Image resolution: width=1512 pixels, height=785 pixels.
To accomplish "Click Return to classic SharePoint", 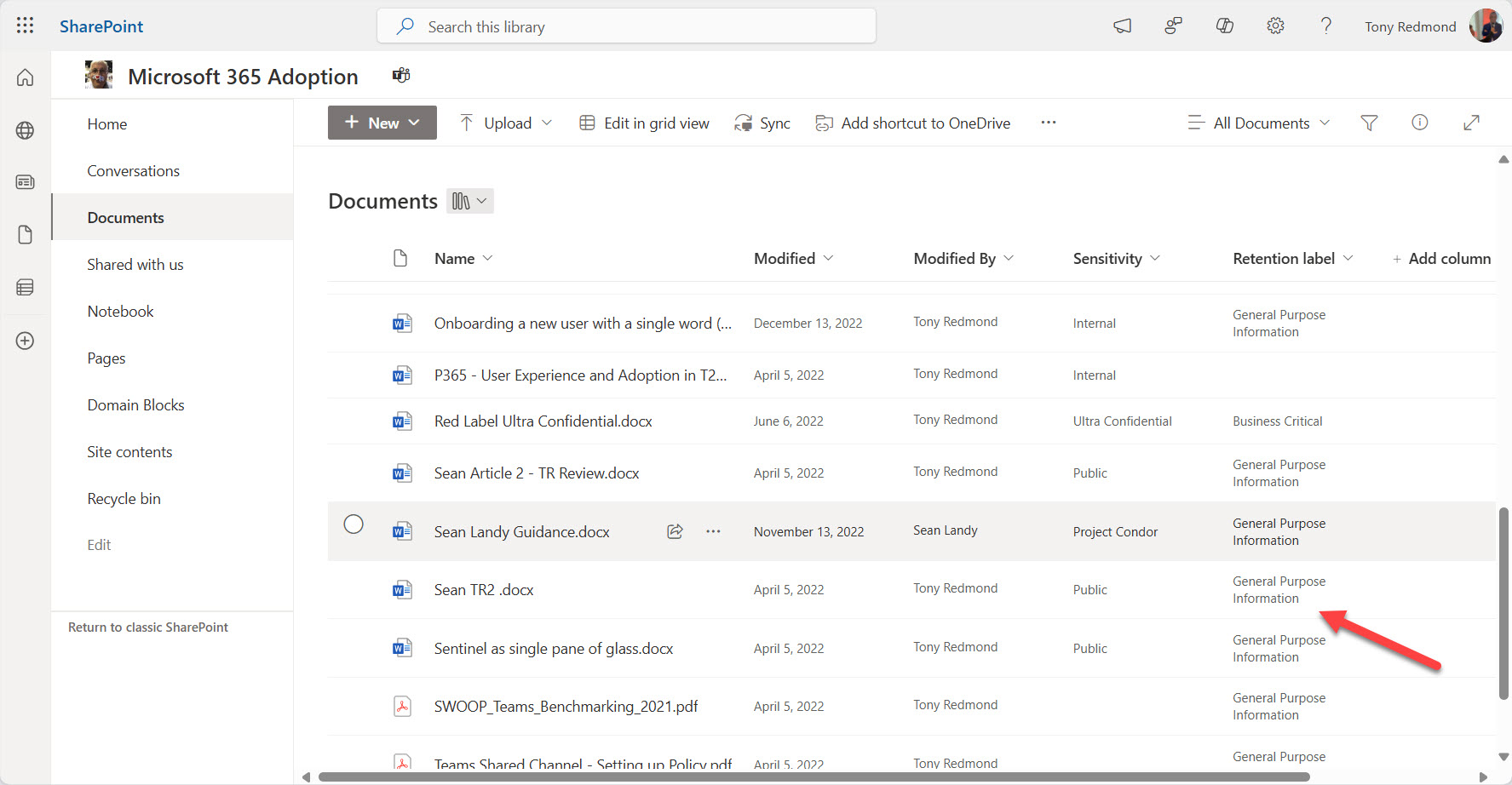I will coord(147,627).
